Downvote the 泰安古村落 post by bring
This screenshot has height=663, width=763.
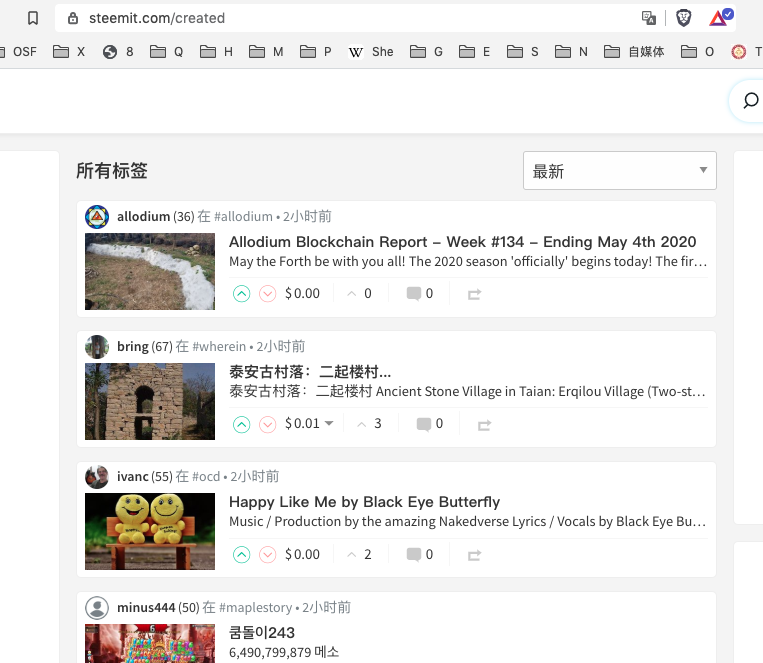click(268, 424)
